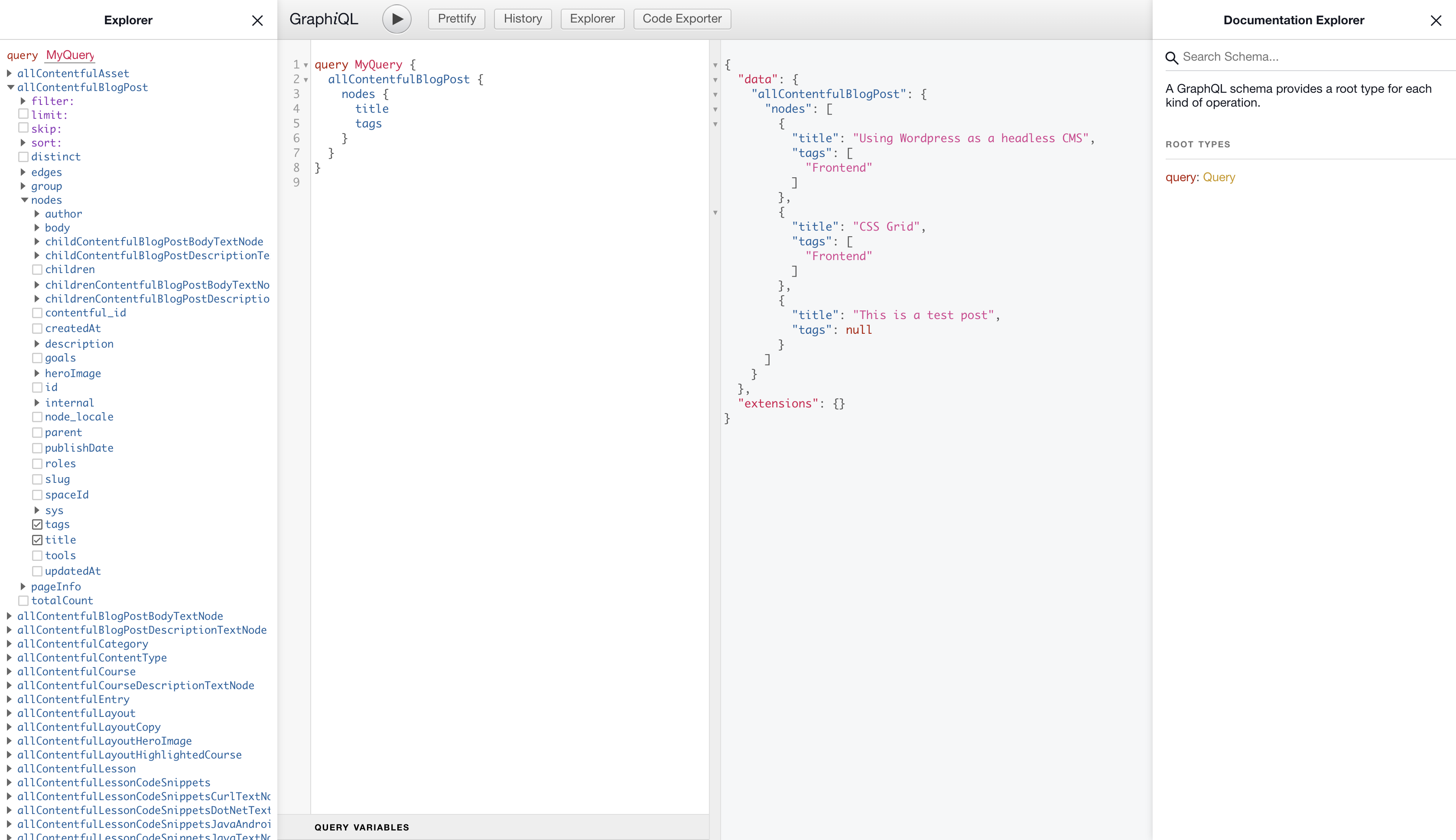Expand the body field
This screenshot has height=840, width=1456.
[37, 227]
